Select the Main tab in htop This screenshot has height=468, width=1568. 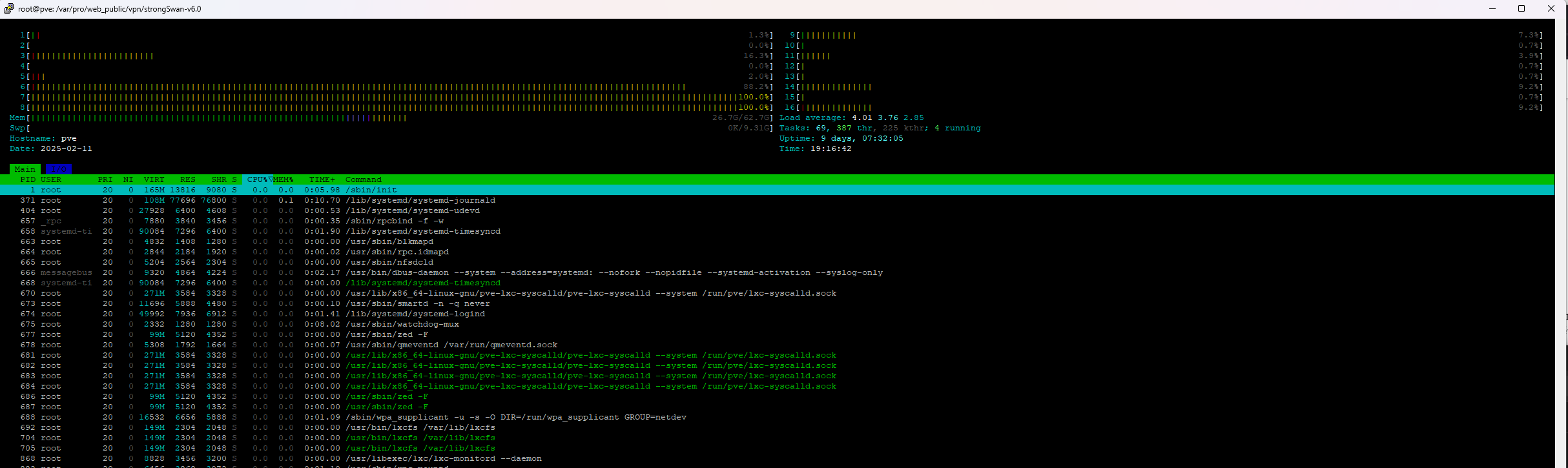(x=25, y=169)
